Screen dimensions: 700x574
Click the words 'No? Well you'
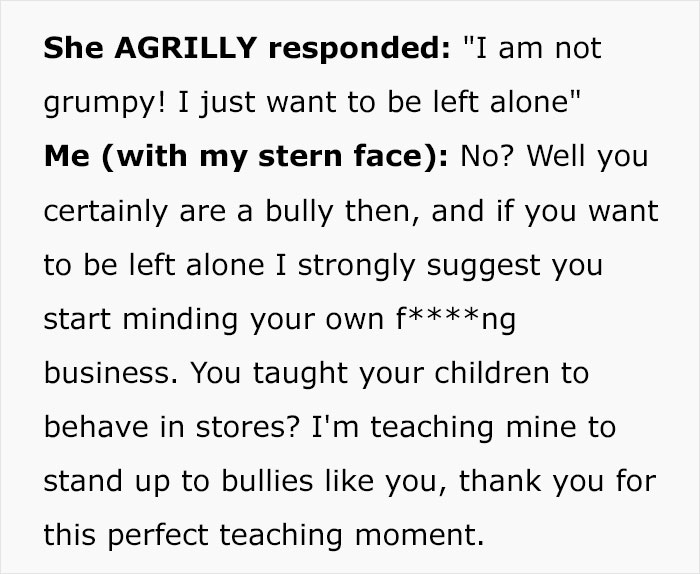click(x=554, y=157)
